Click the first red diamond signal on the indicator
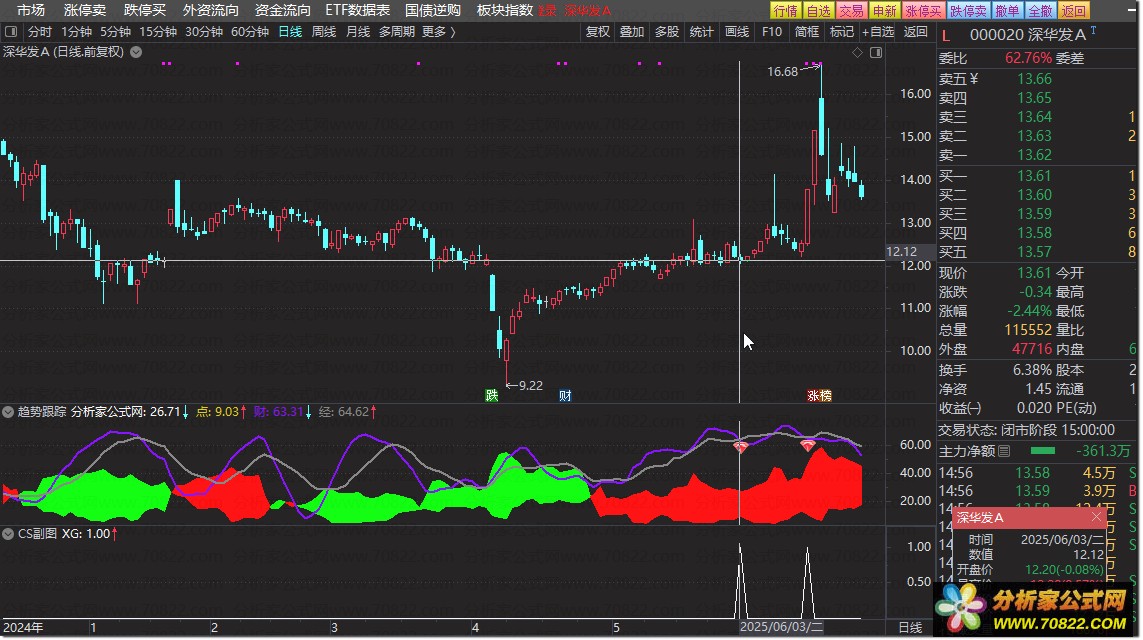 [740, 446]
